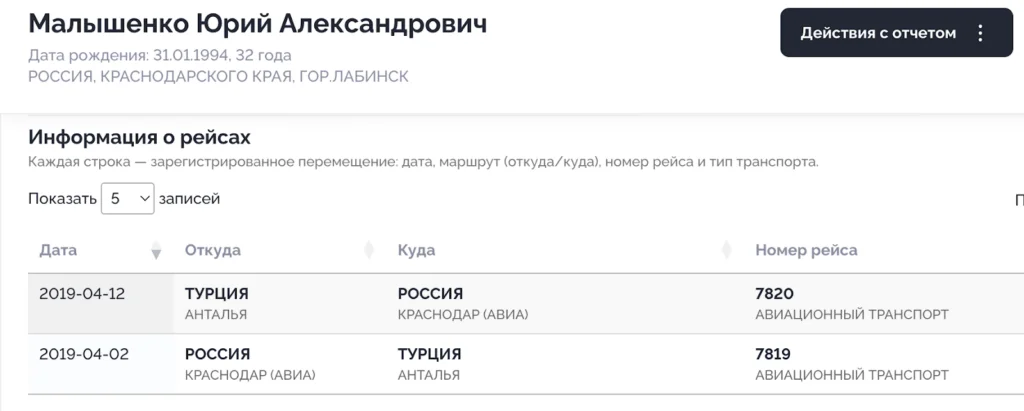The image size is (1024, 411).
Task: Click РОССИЯ destination in the 7820 flight row
Action: 430,294
